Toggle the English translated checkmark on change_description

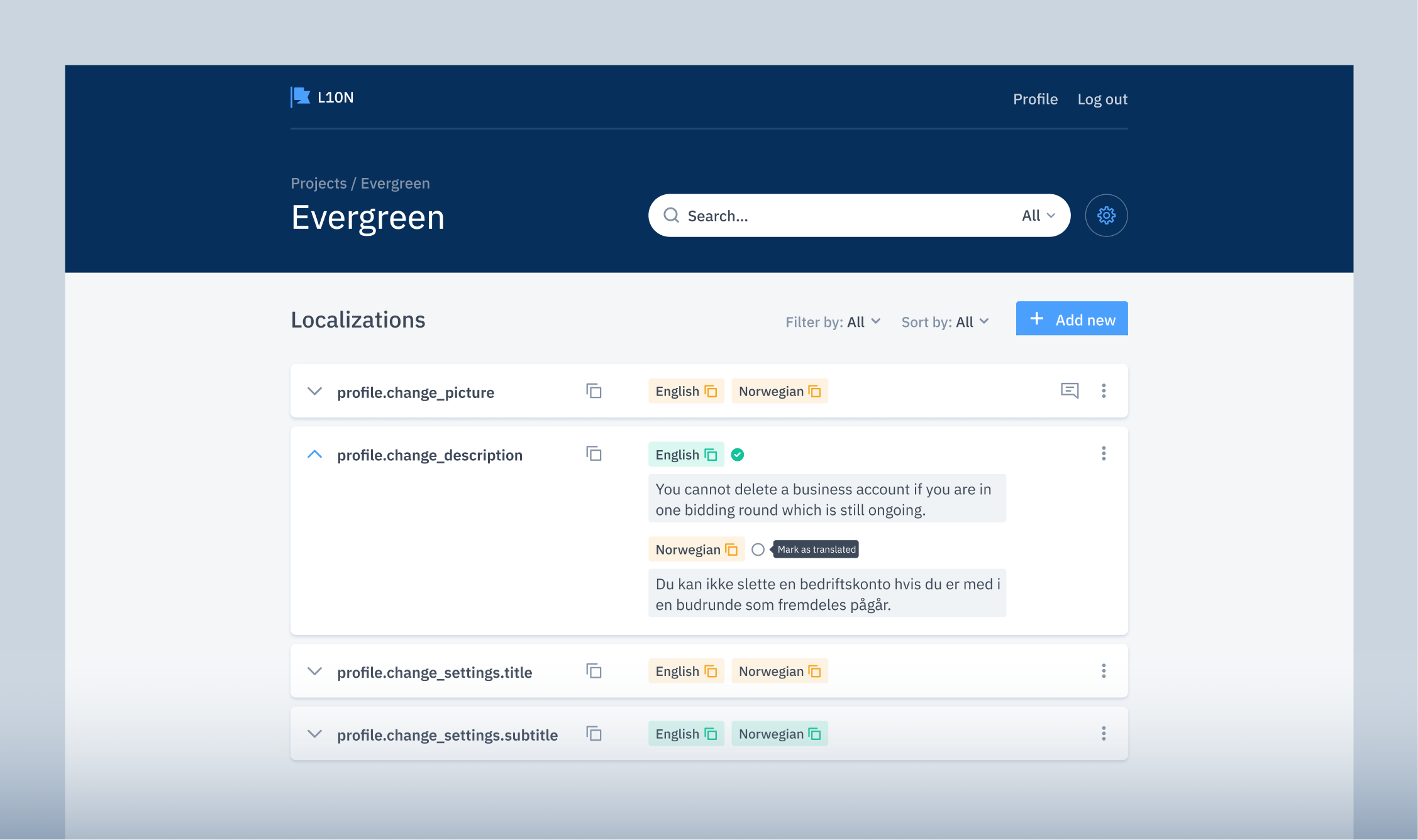point(738,454)
